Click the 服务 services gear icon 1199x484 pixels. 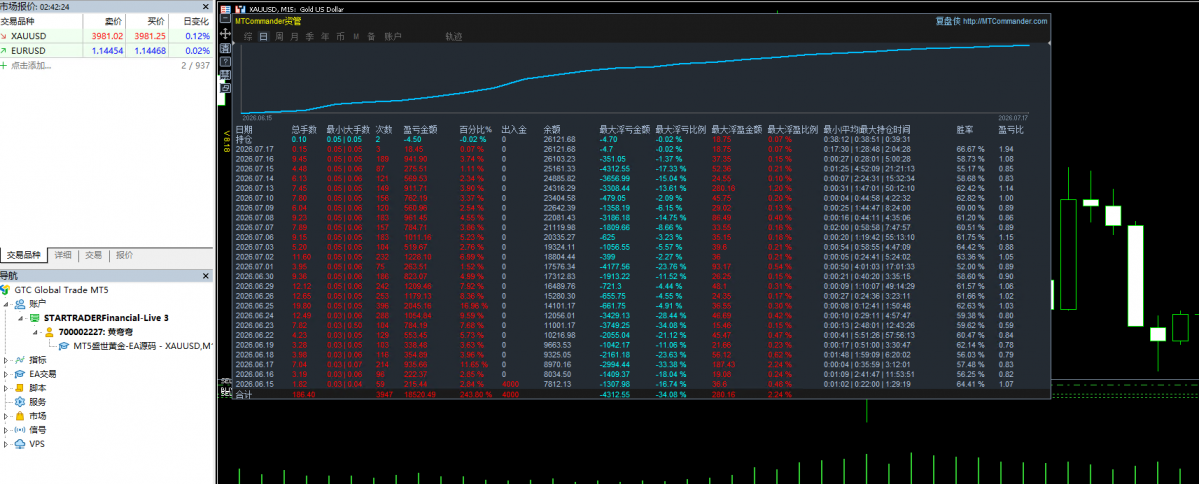[x=20, y=401]
